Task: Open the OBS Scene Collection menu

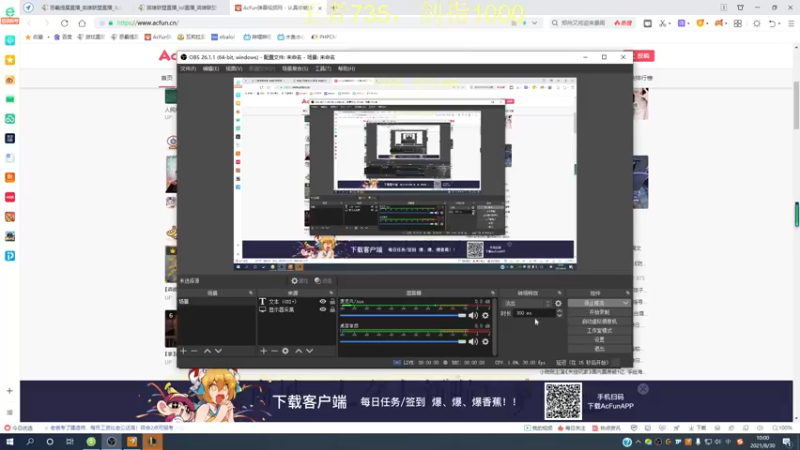Action: point(295,68)
